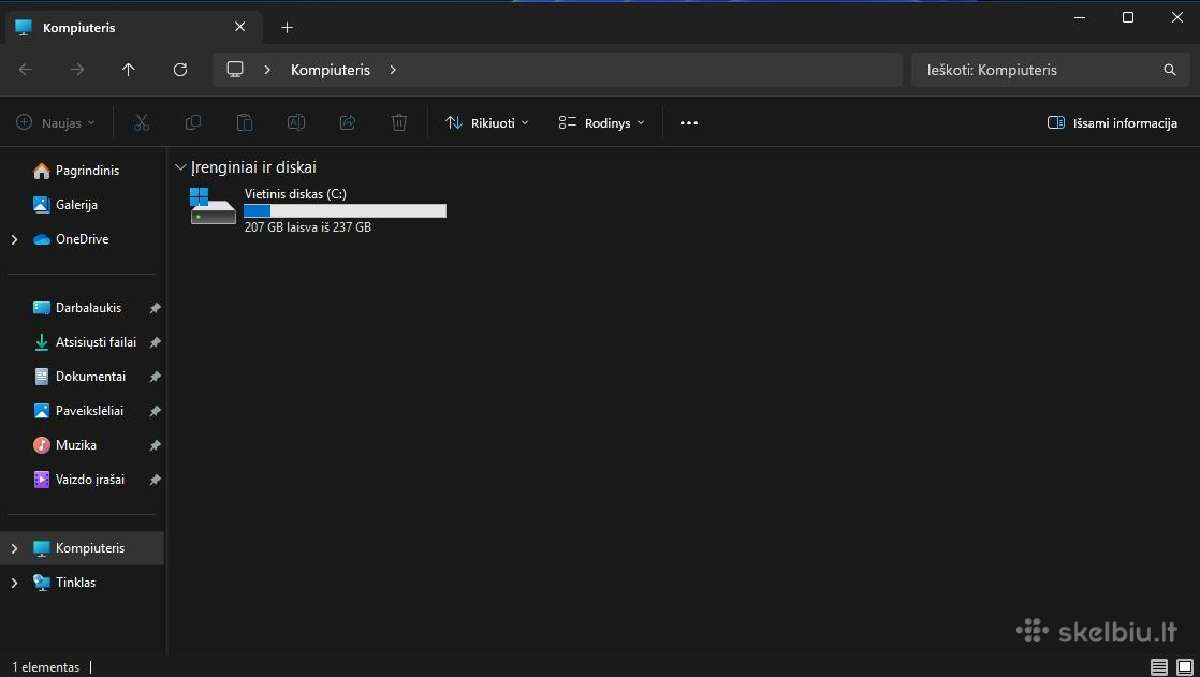Refresh the Kompiuteris view

[180, 69]
